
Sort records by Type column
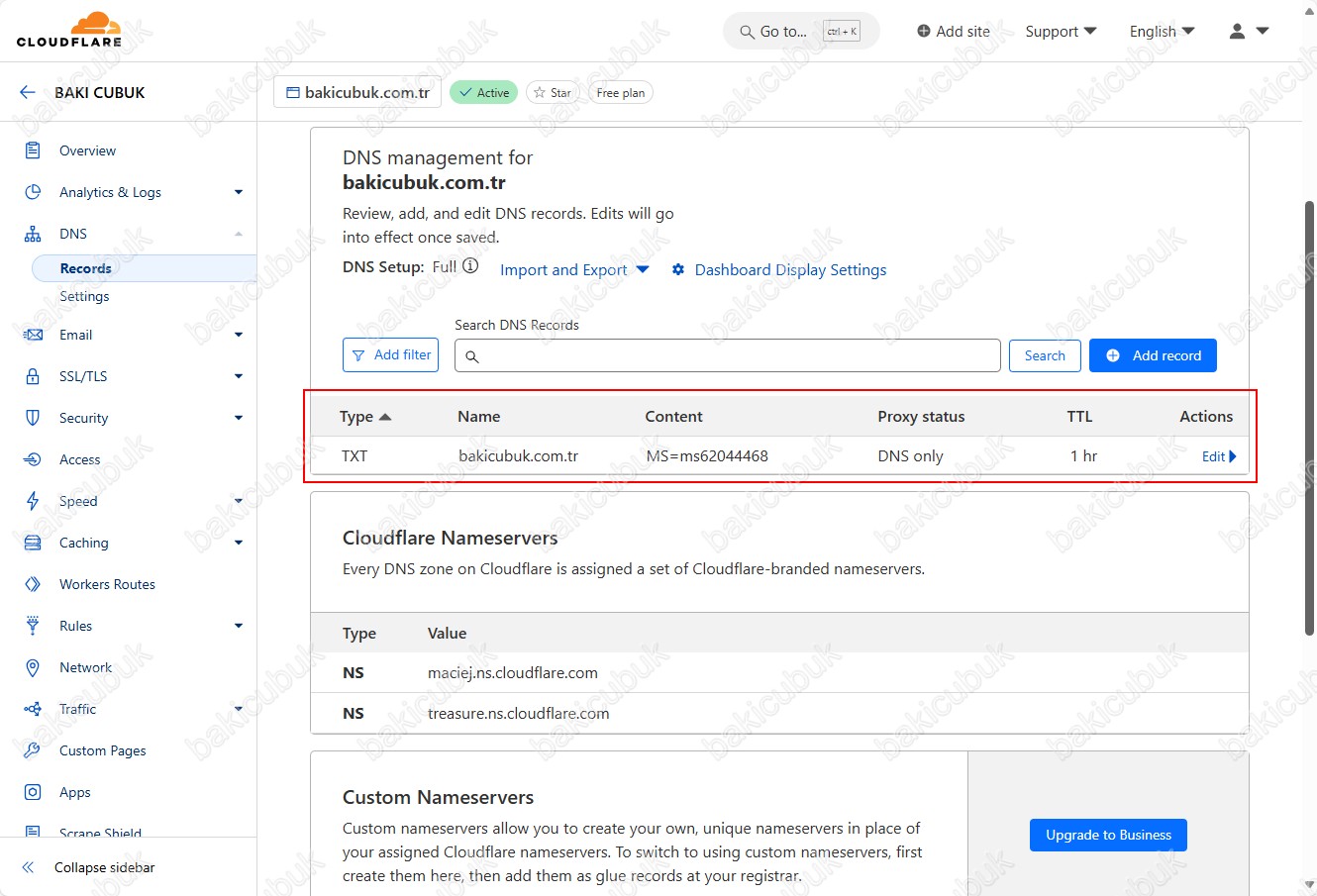point(365,417)
